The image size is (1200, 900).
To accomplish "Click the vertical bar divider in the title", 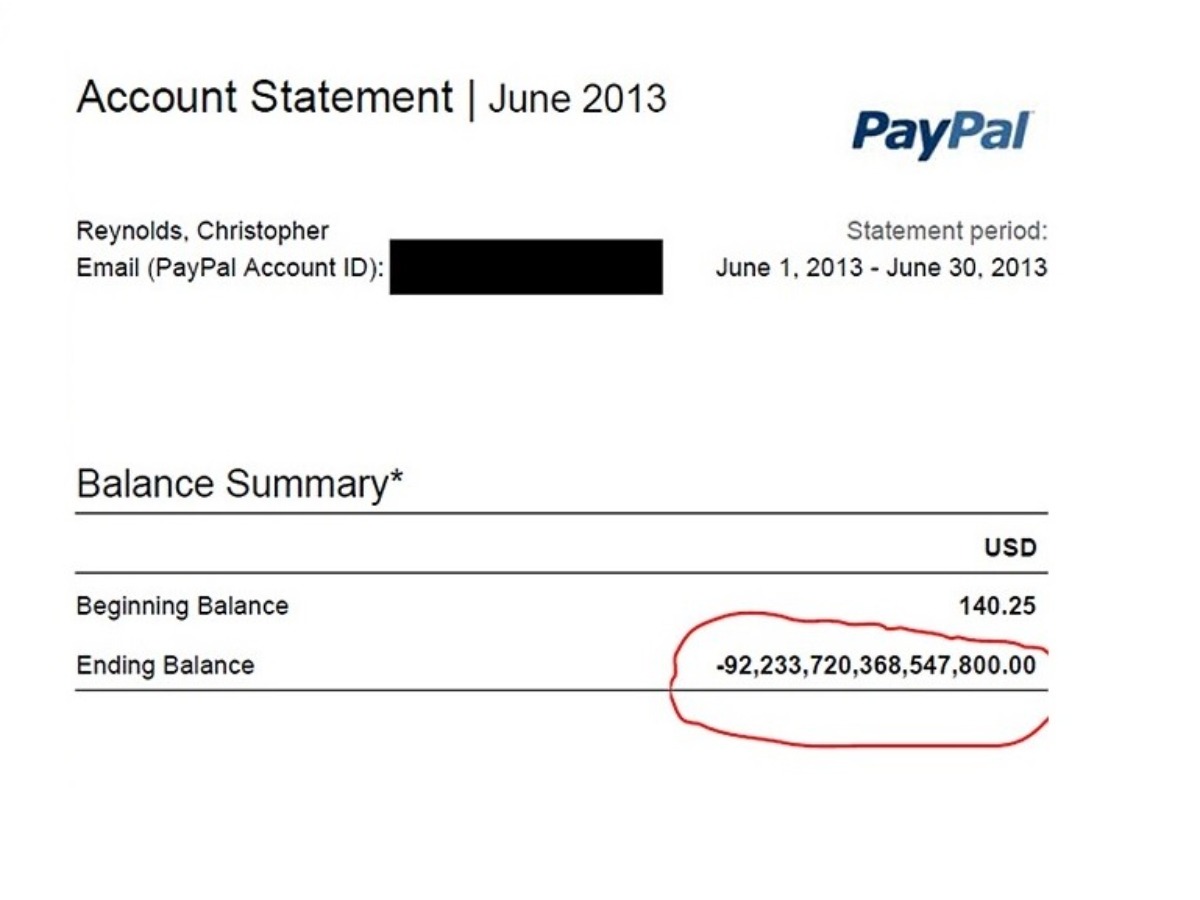I will (472, 98).
